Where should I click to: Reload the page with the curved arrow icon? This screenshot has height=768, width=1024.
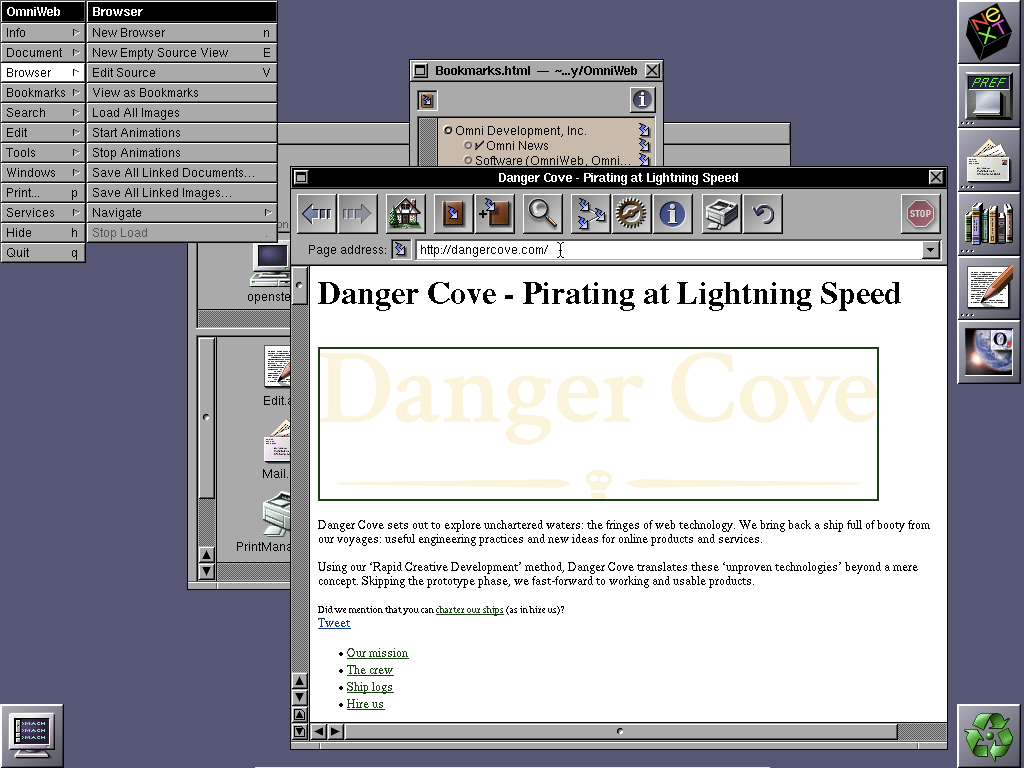[762, 214]
